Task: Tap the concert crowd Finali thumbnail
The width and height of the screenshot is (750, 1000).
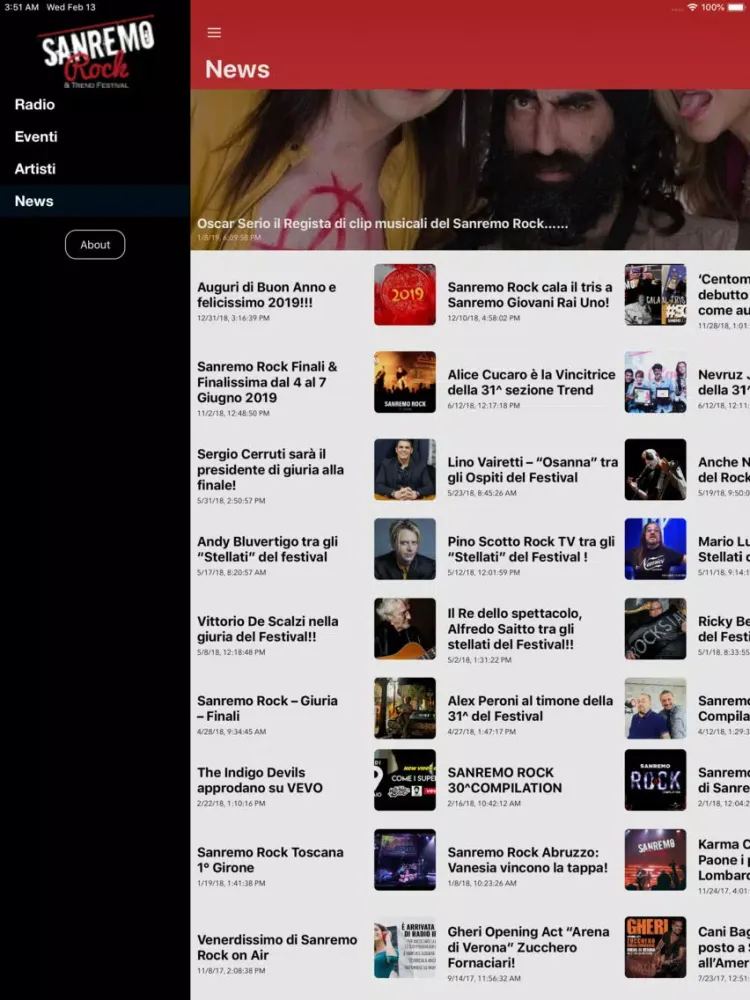Action: tap(405, 382)
